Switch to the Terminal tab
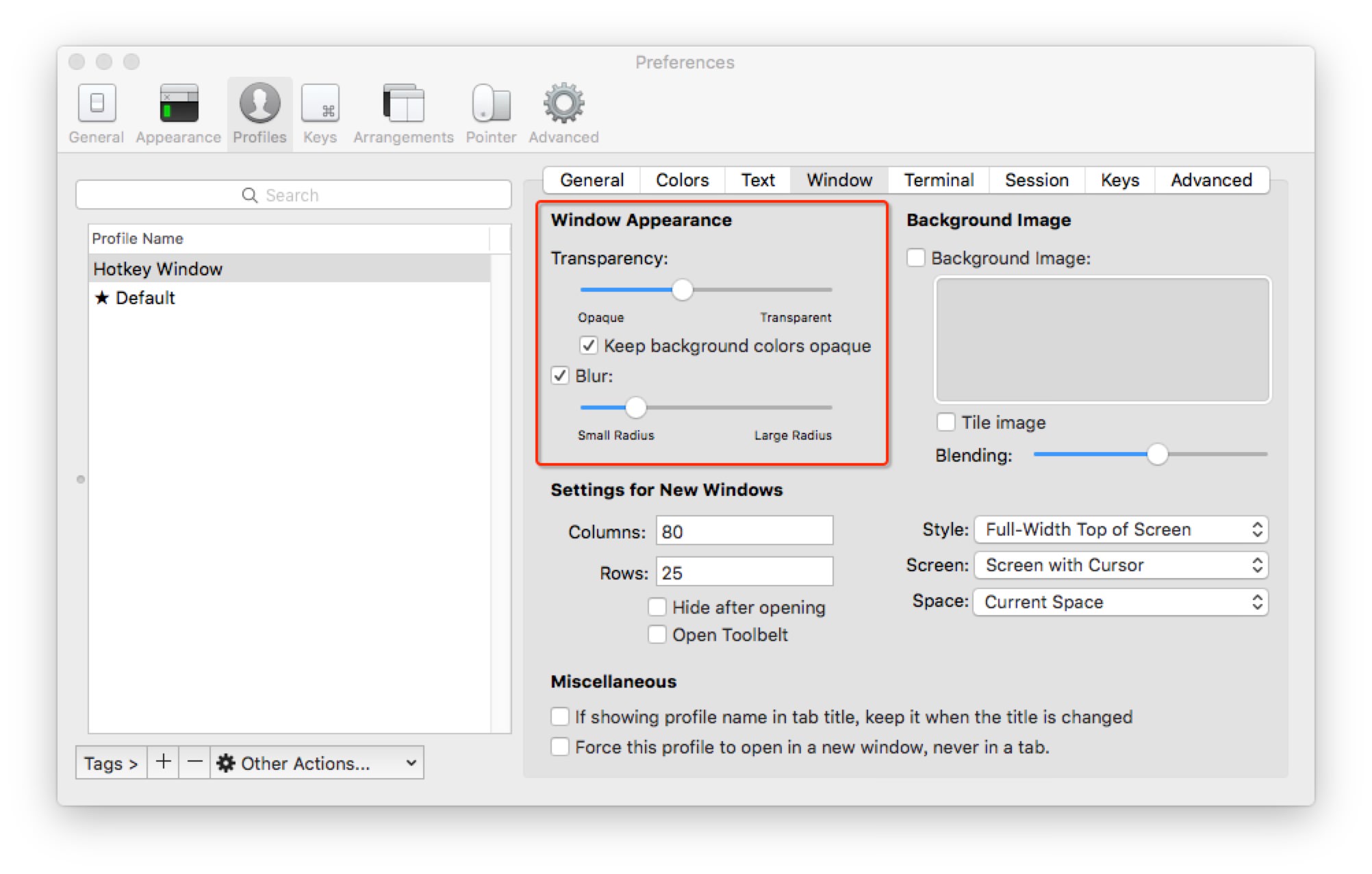Viewport: 1372px width, 874px height. pyautogui.click(x=939, y=180)
